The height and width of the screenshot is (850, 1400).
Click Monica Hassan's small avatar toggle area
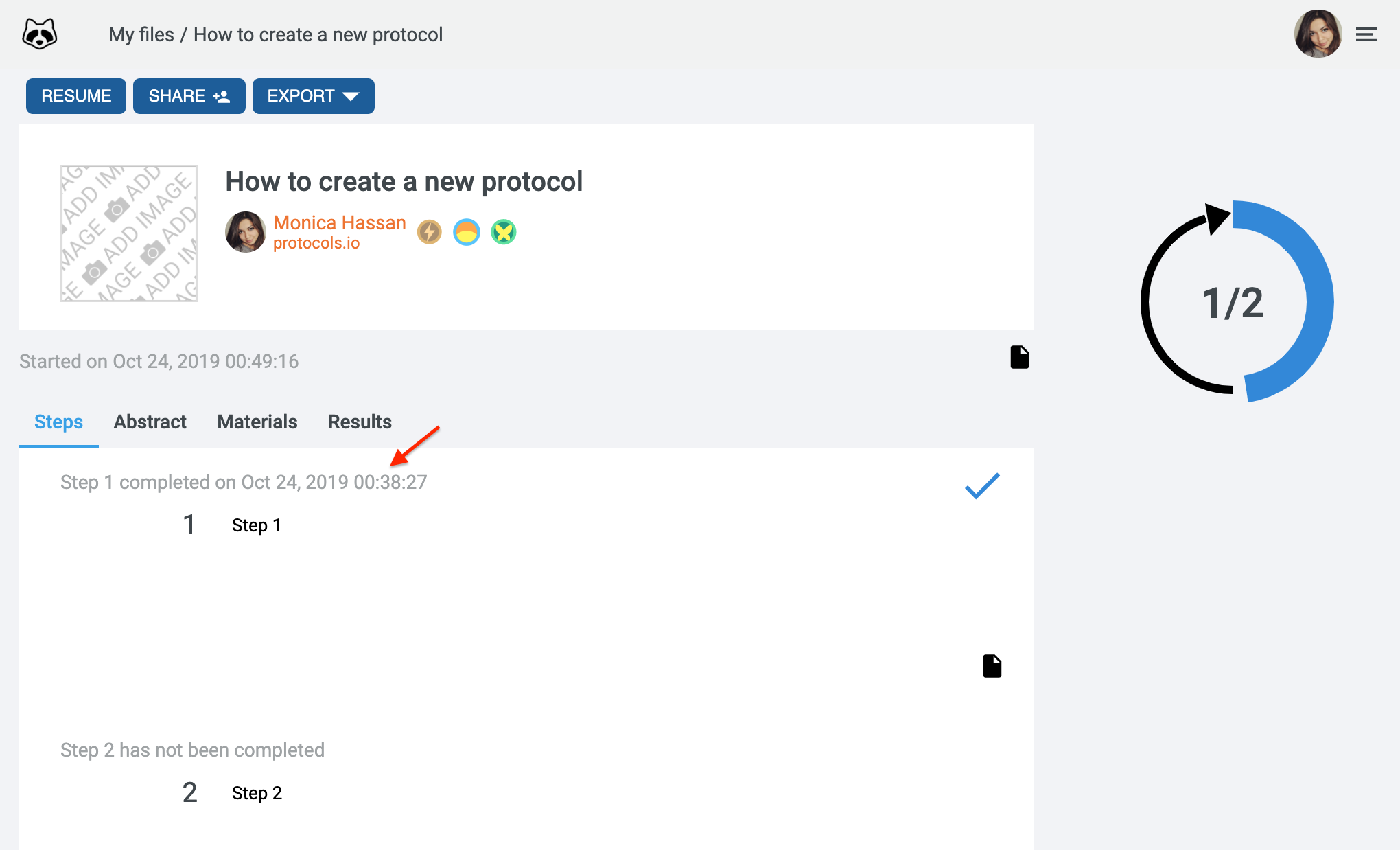coord(245,232)
